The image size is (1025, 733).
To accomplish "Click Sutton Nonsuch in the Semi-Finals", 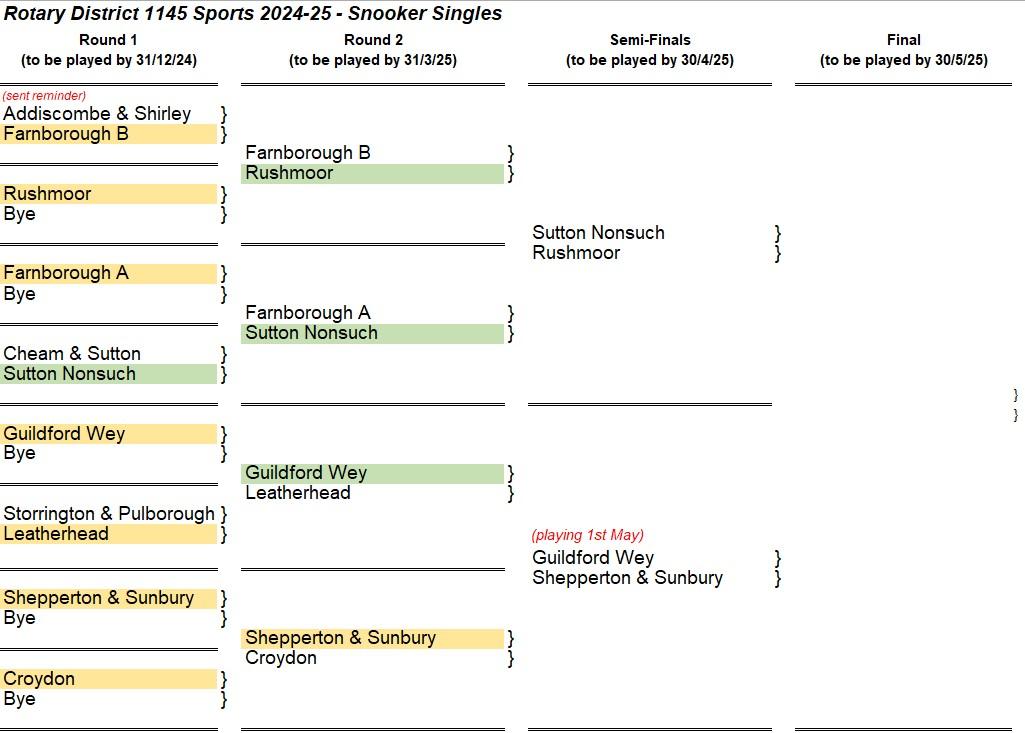I will pyautogui.click(x=598, y=233).
